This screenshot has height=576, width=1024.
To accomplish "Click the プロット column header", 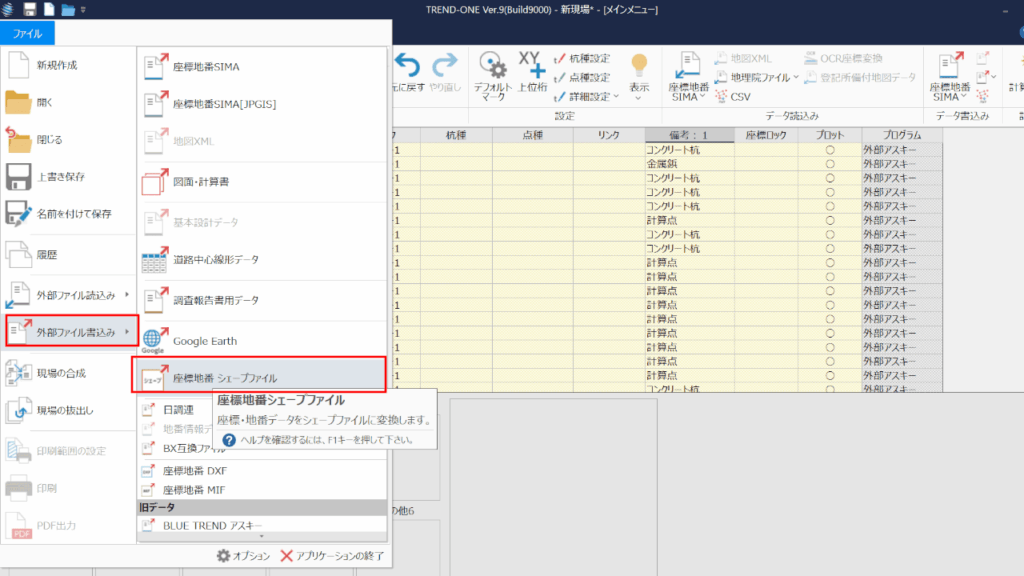I will pos(829,135).
